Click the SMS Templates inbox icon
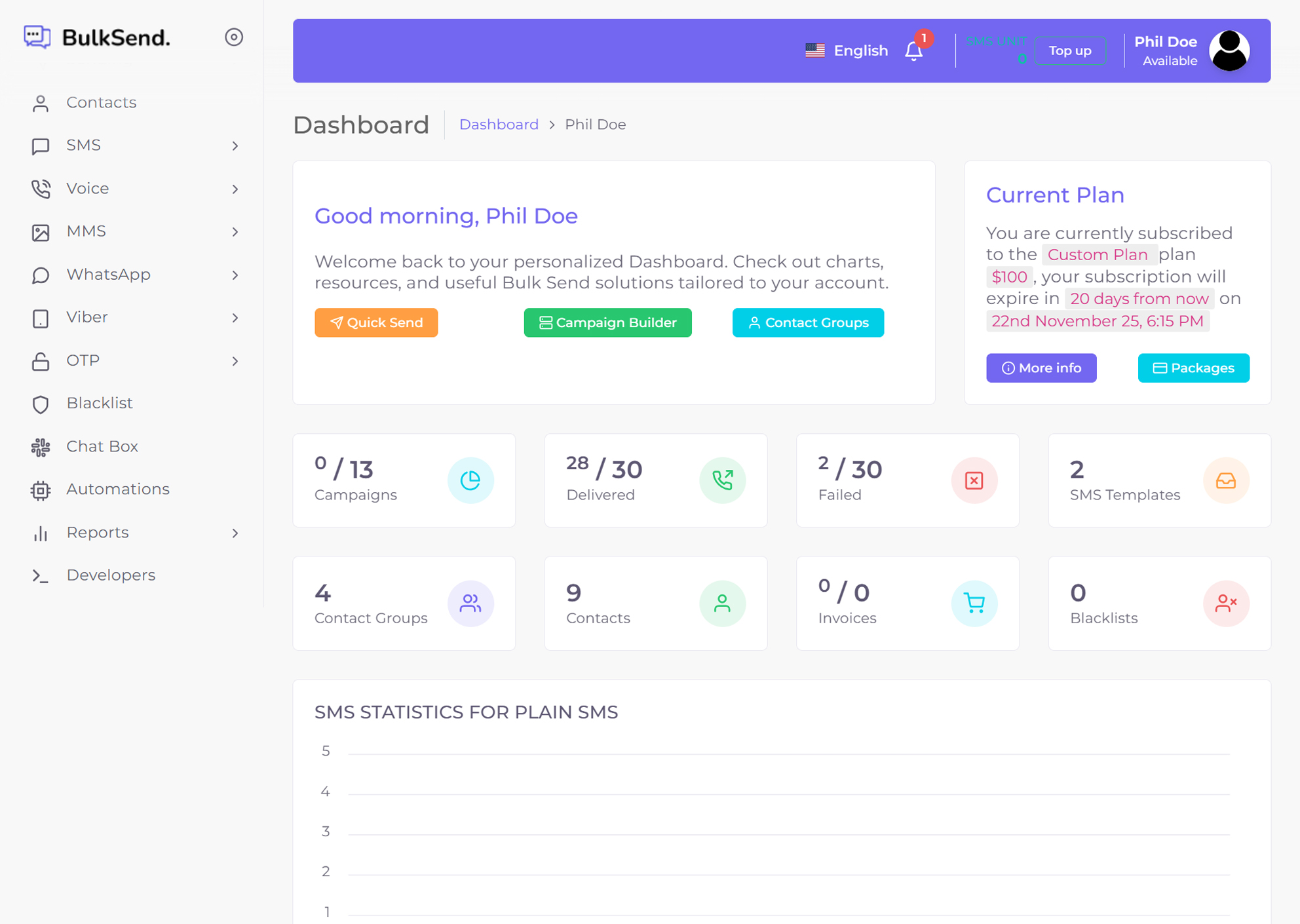Viewport: 1300px width, 924px height. pyautogui.click(x=1225, y=480)
